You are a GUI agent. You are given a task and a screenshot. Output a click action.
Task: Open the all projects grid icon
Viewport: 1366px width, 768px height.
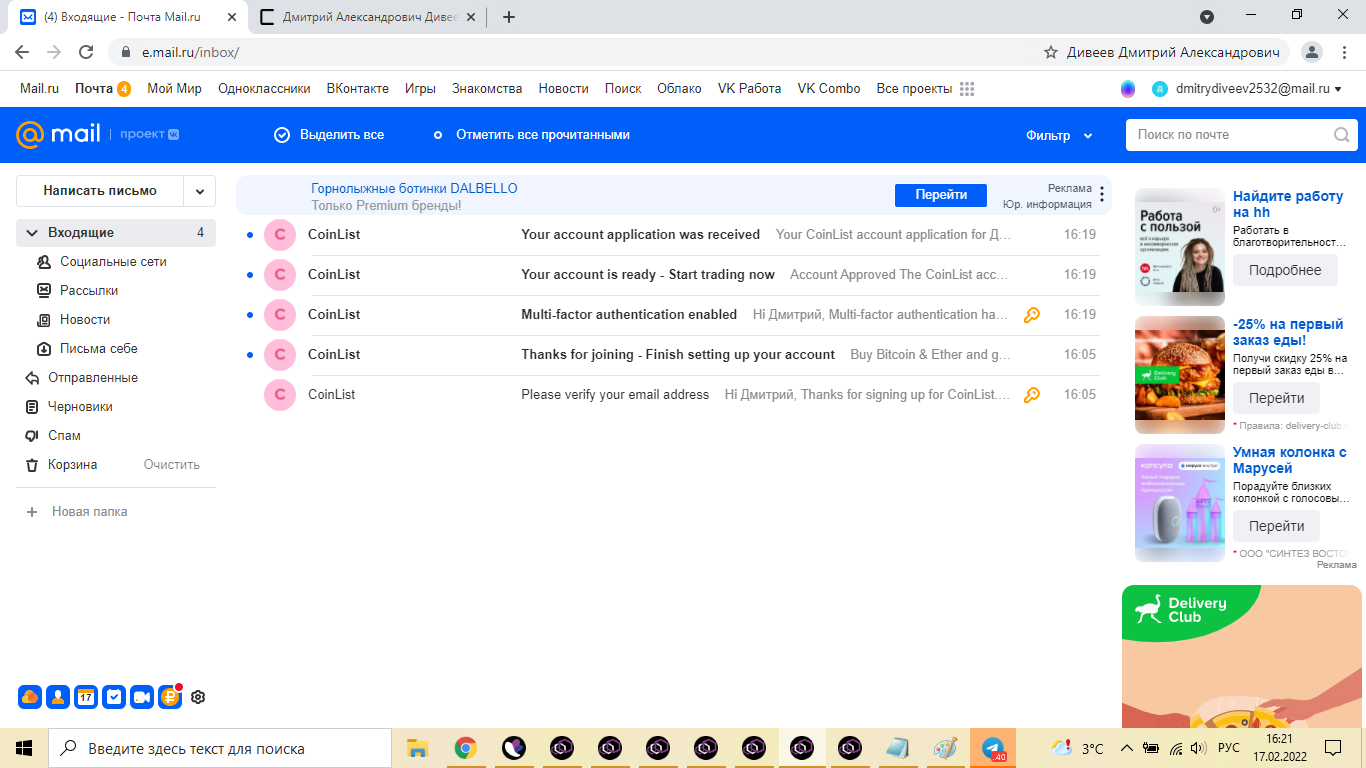pos(967,89)
